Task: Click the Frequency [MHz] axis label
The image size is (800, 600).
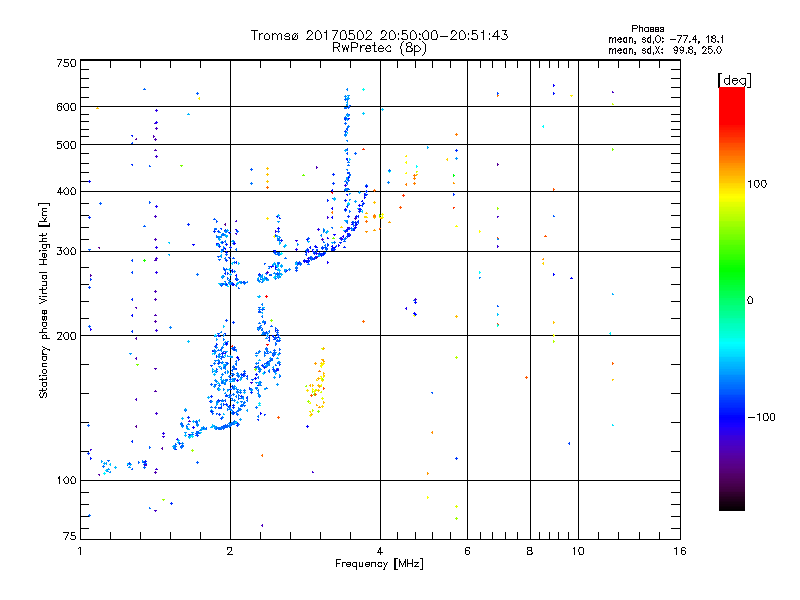Action: pos(379,563)
